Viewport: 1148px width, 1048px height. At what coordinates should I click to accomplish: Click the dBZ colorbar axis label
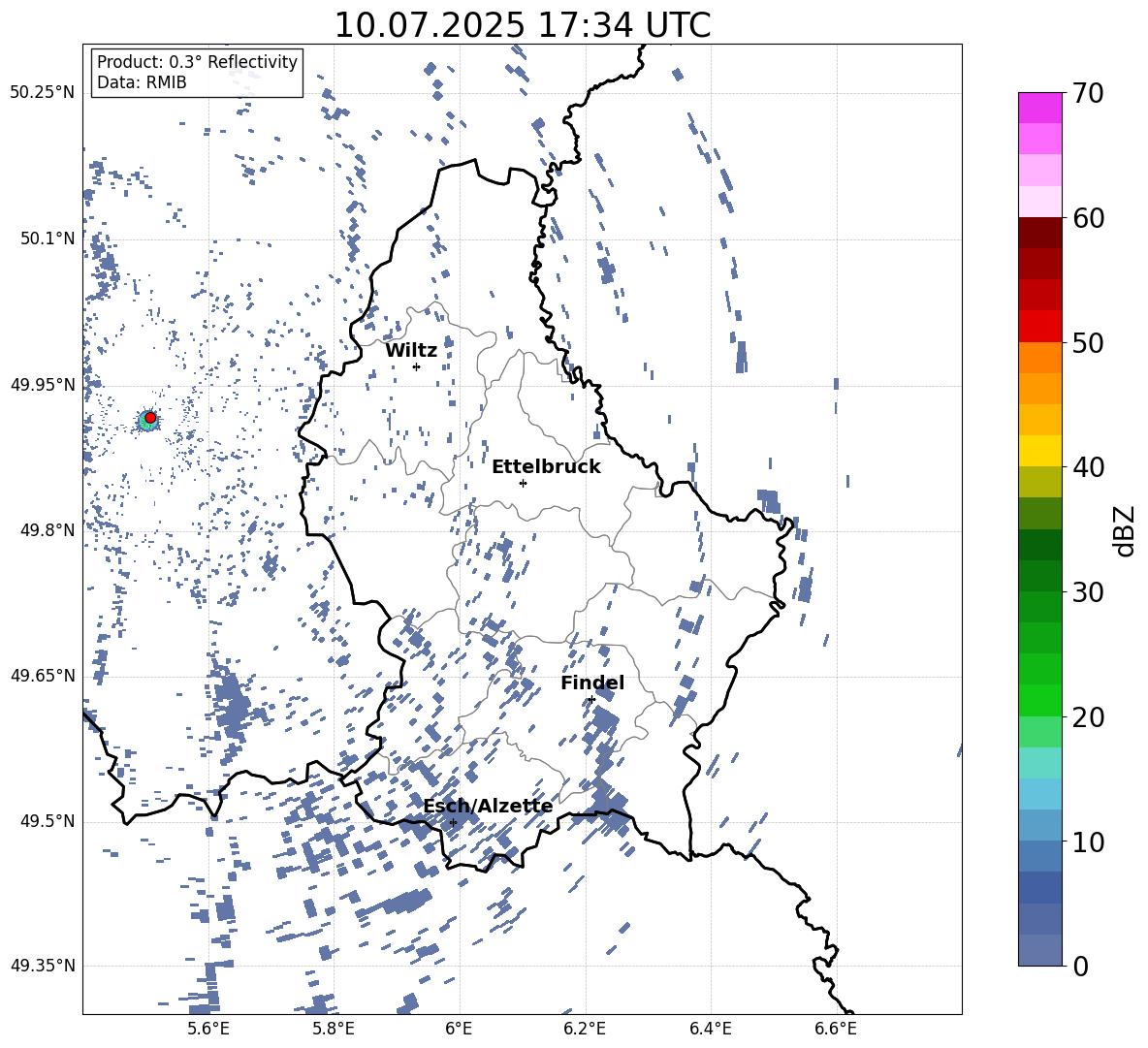(x=1126, y=530)
